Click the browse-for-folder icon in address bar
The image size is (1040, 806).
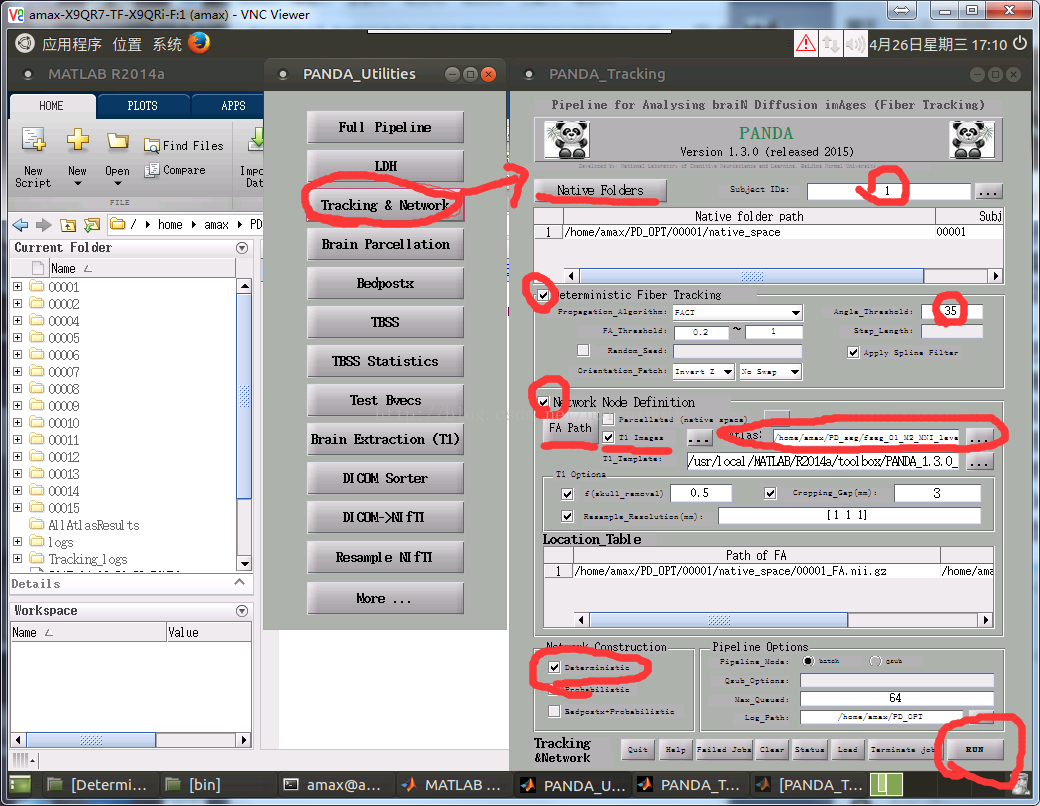(92, 225)
